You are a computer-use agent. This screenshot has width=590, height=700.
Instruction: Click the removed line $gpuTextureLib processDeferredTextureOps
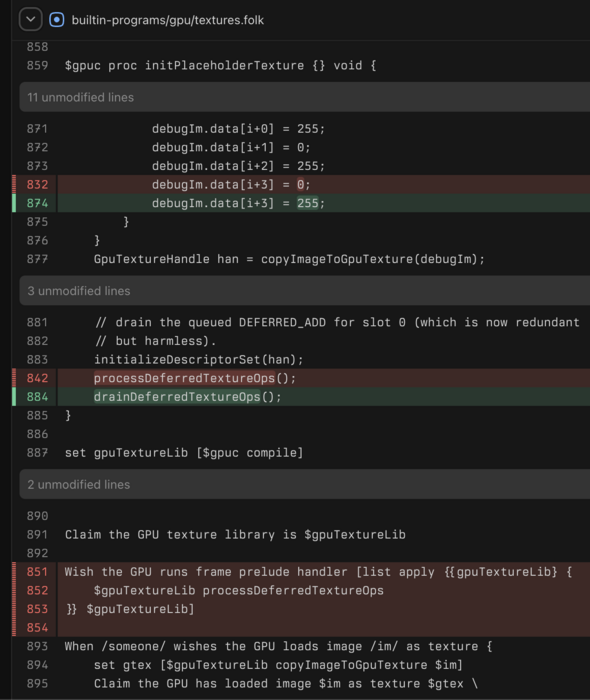point(239,590)
